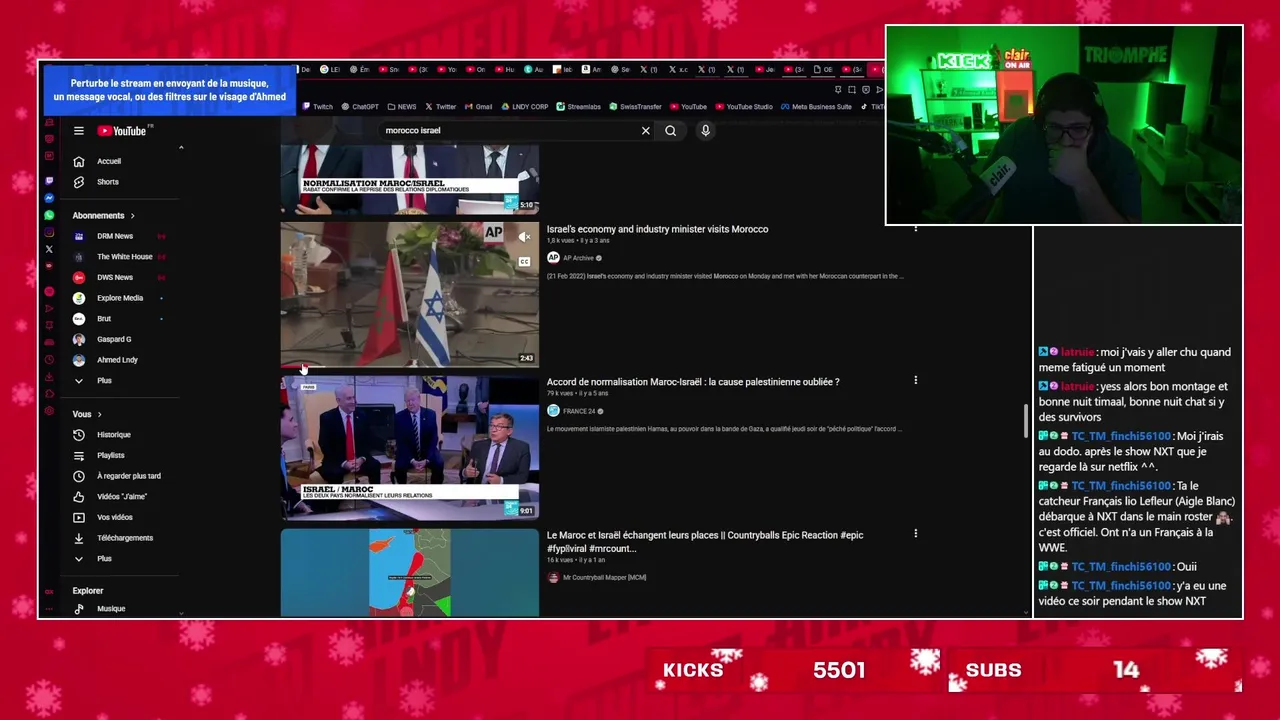Expand Plus under subscriptions list

click(x=104, y=381)
